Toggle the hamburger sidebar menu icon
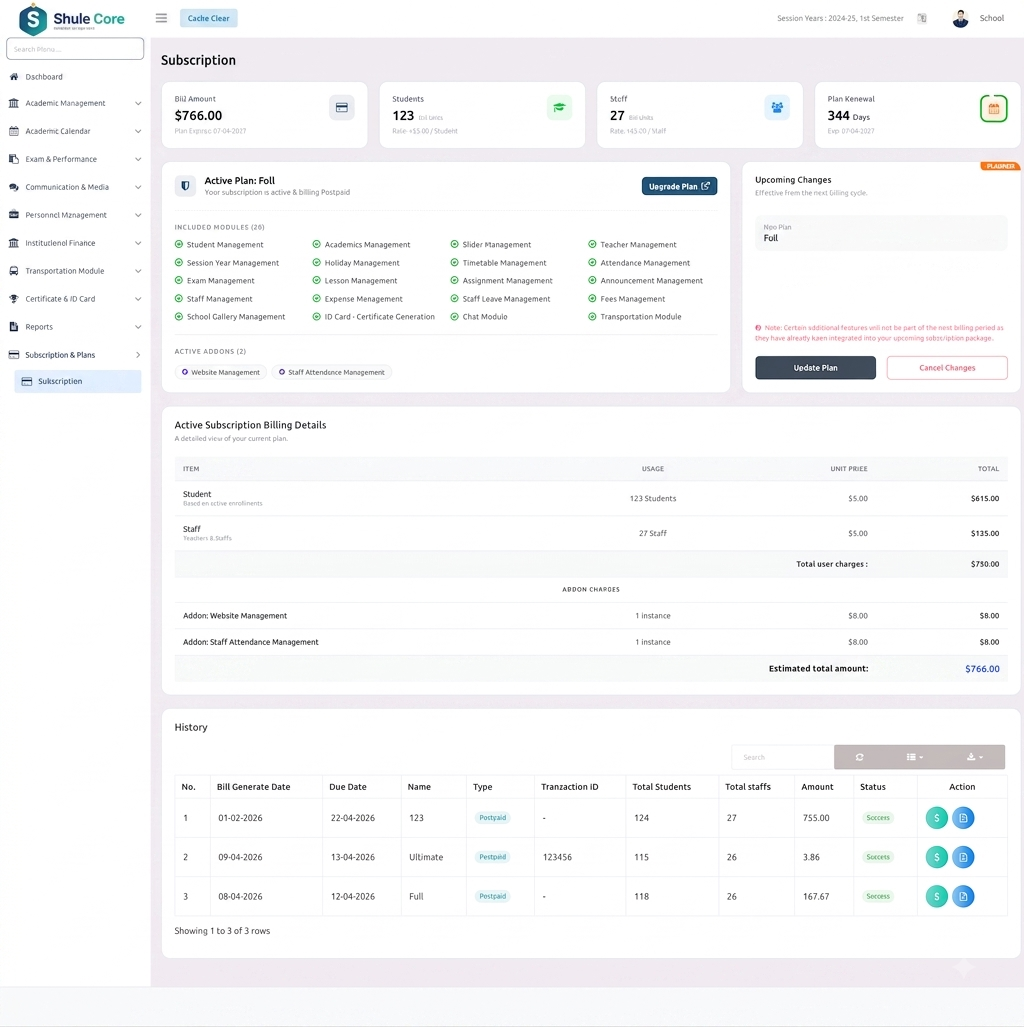1024x1027 pixels. click(x=161, y=18)
